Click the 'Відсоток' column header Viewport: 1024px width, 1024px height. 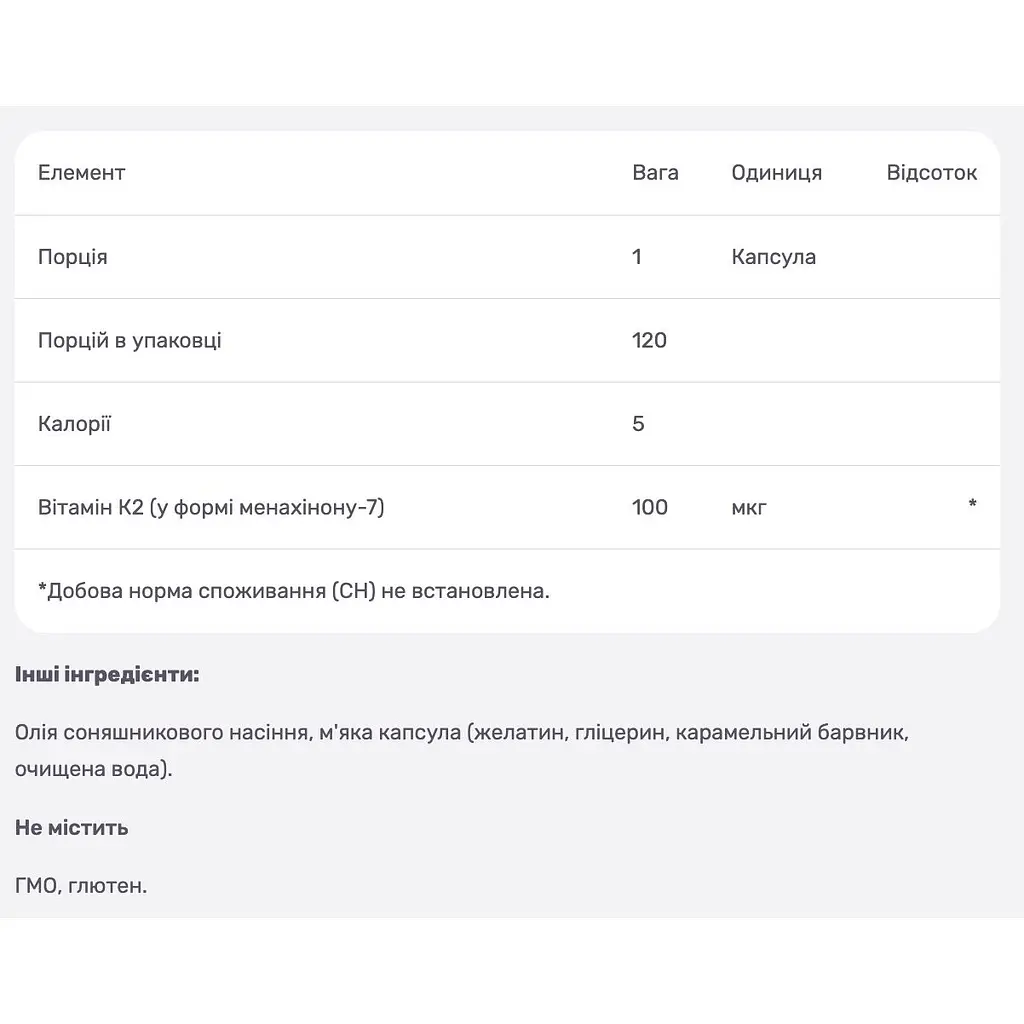click(931, 172)
